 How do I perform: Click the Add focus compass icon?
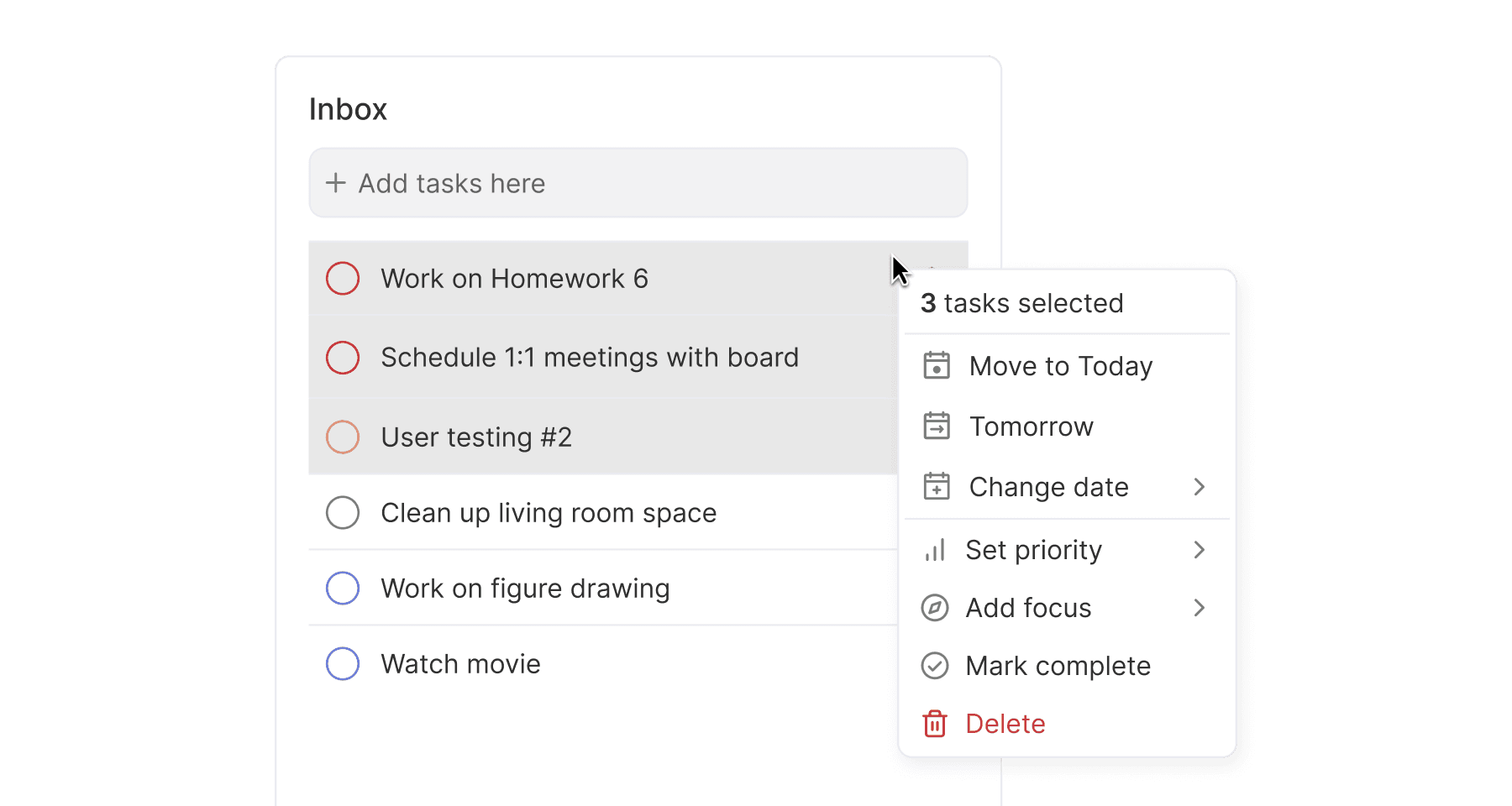(935, 608)
